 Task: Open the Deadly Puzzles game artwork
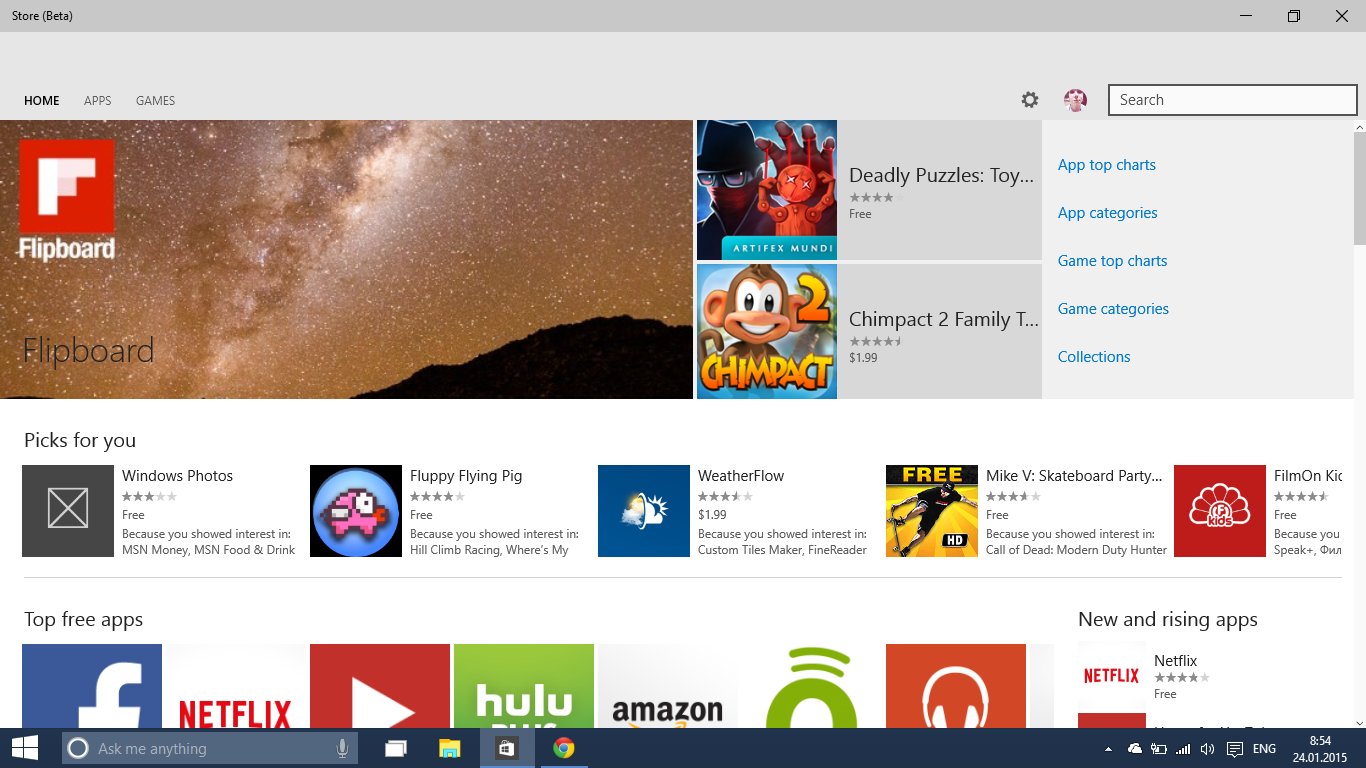coord(767,190)
